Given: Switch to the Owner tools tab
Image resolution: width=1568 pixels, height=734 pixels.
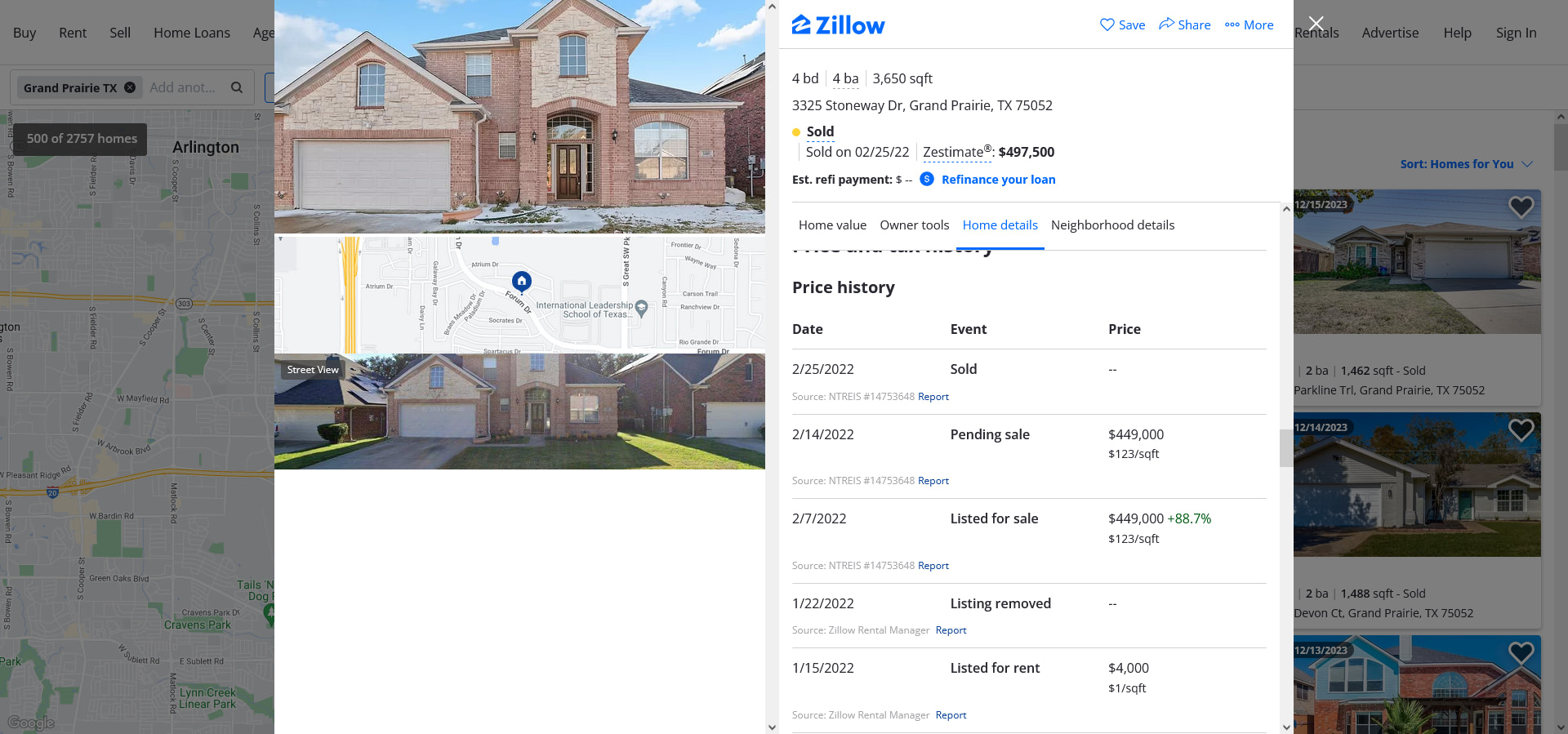Looking at the screenshot, I should coord(914,225).
